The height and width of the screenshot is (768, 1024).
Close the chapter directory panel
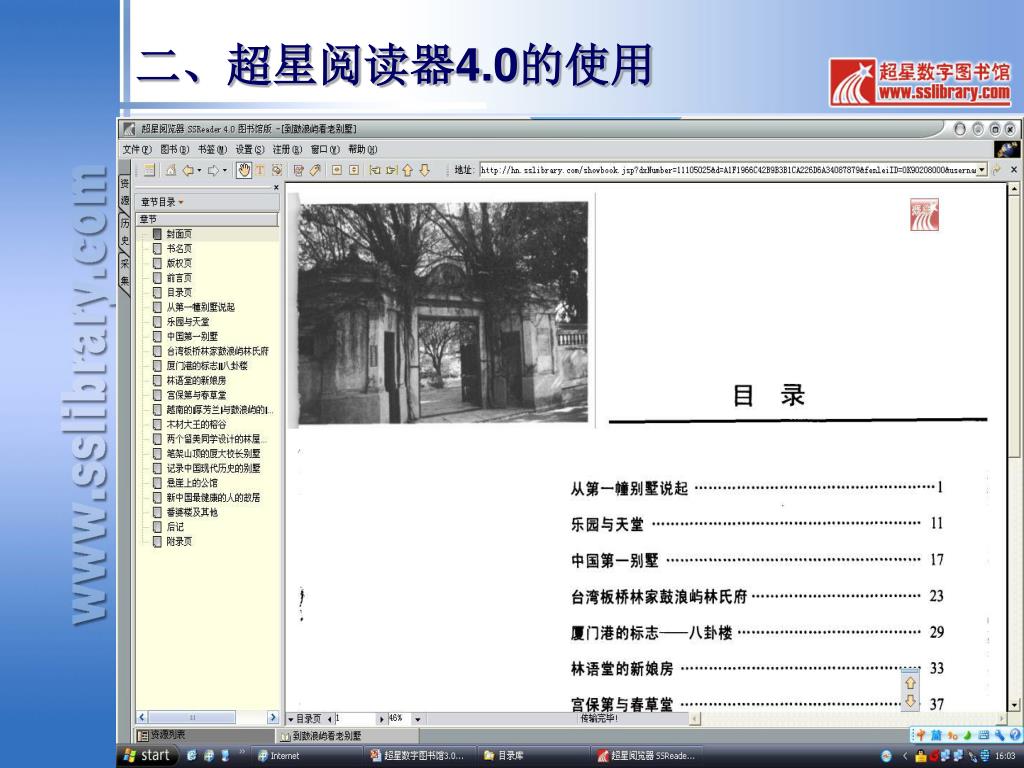pyautogui.click(x=276, y=187)
